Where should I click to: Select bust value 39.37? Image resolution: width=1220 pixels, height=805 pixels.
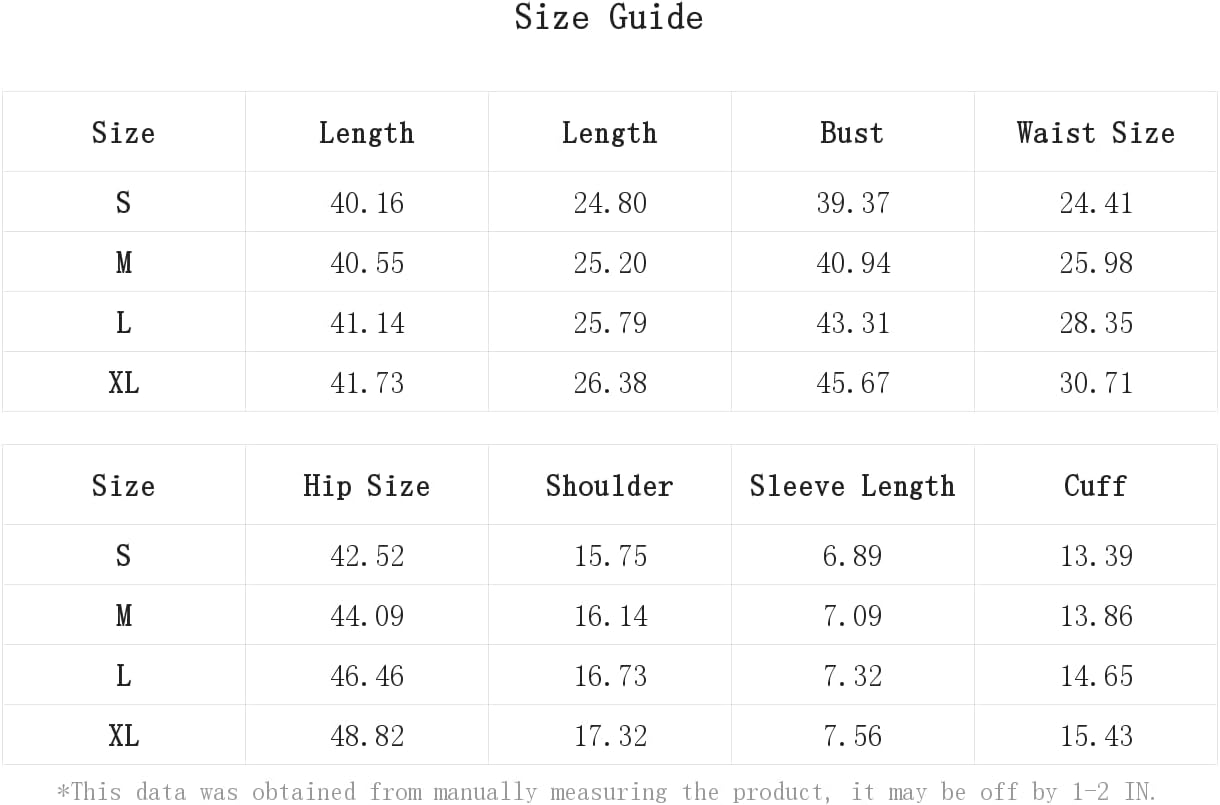click(x=853, y=203)
